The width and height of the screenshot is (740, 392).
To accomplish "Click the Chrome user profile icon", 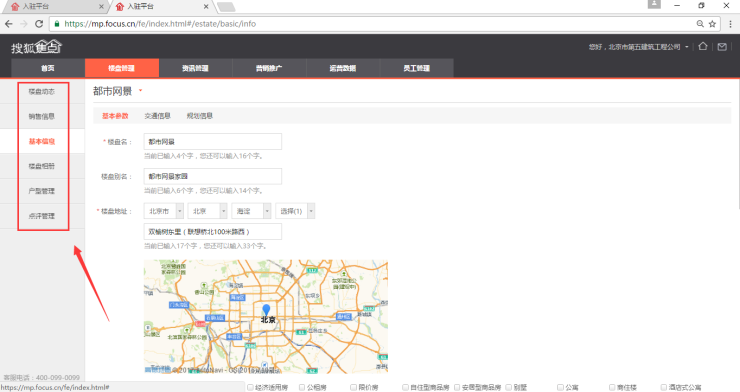I will click(x=654, y=4).
